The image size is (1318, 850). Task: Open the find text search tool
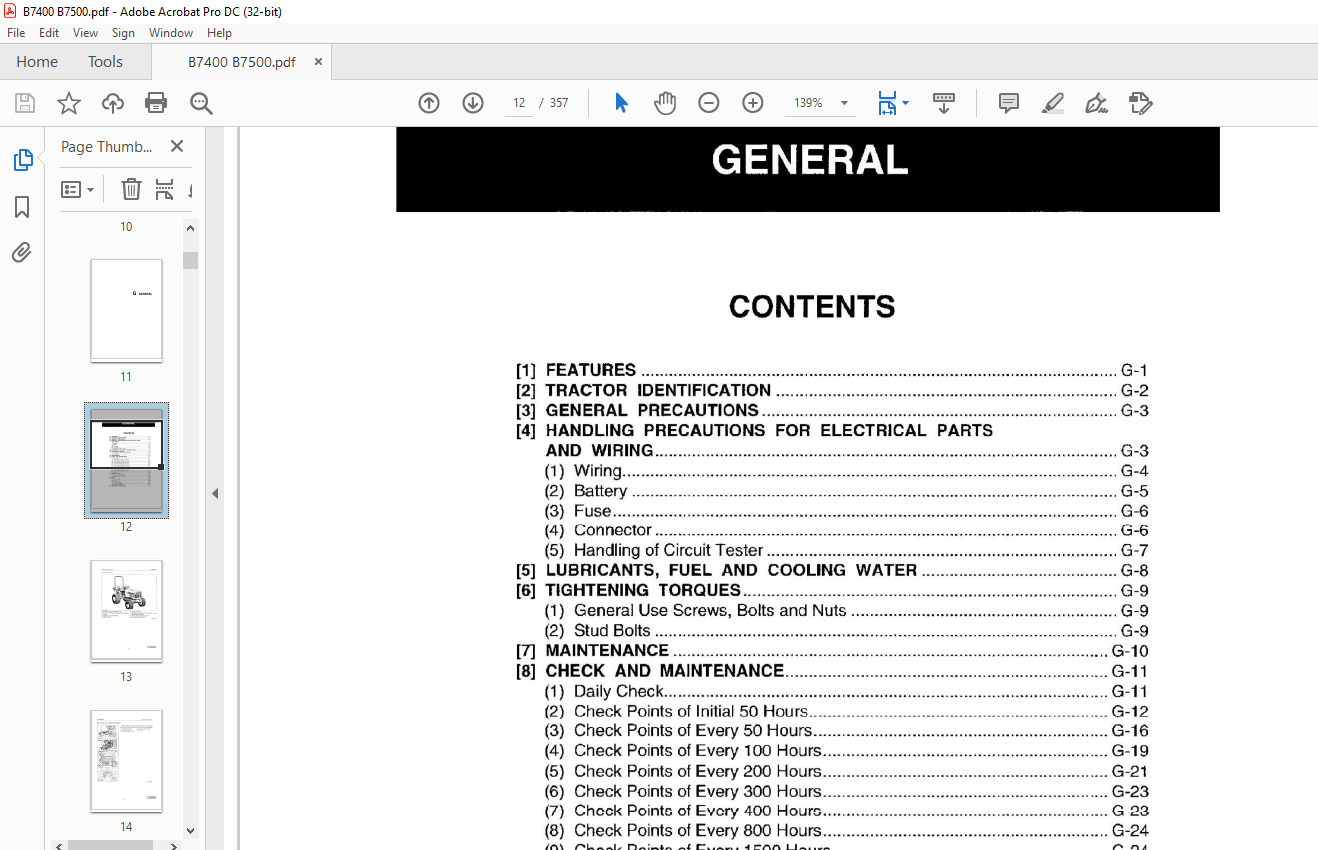click(x=201, y=103)
